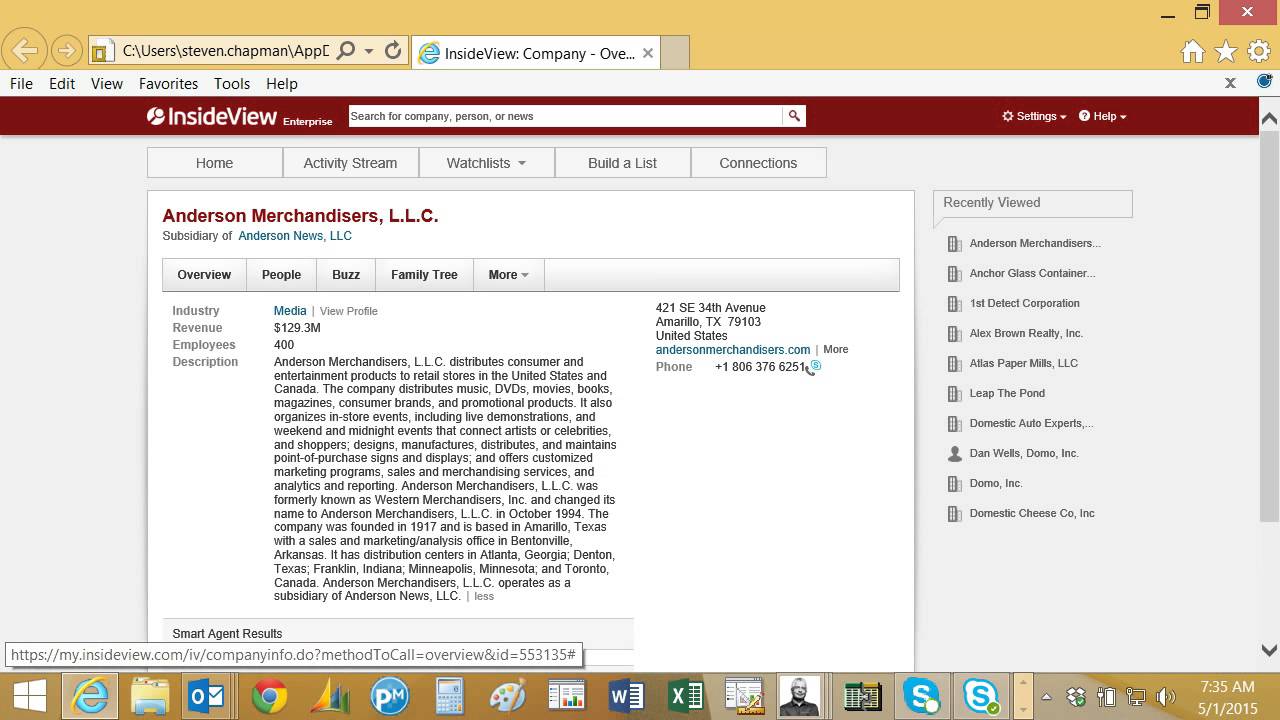Open Leap The Pond recent item

coord(1007,393)
